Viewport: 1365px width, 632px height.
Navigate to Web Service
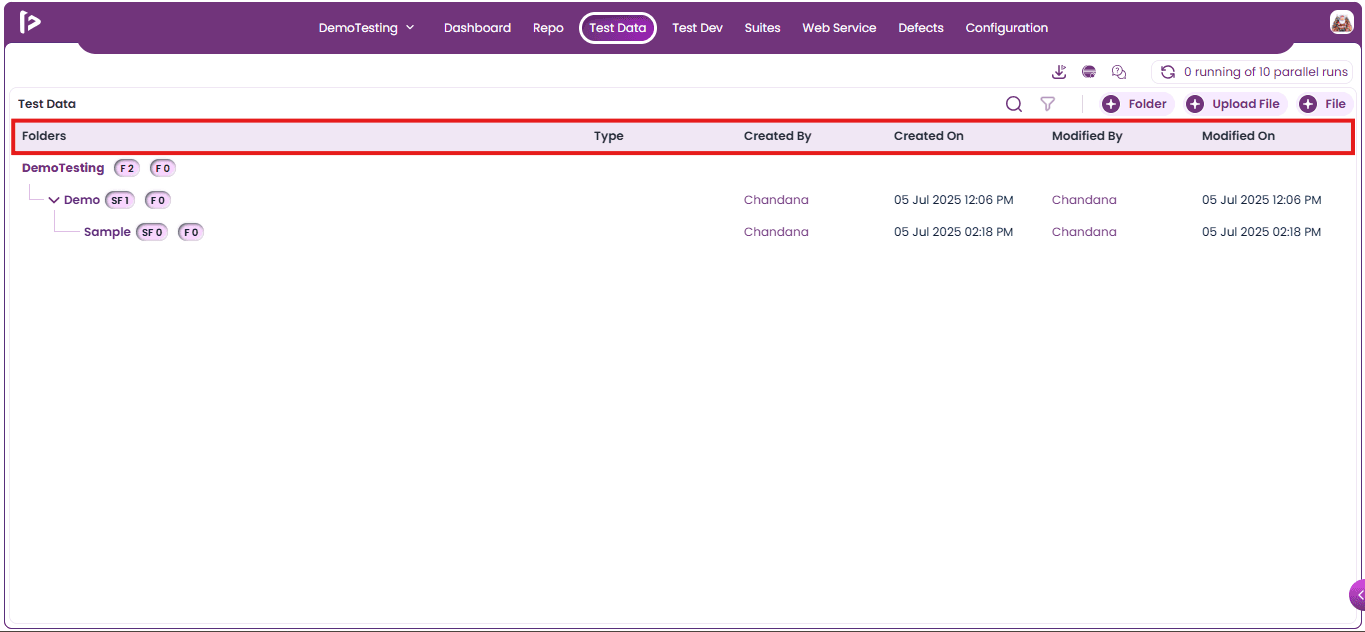839,28
